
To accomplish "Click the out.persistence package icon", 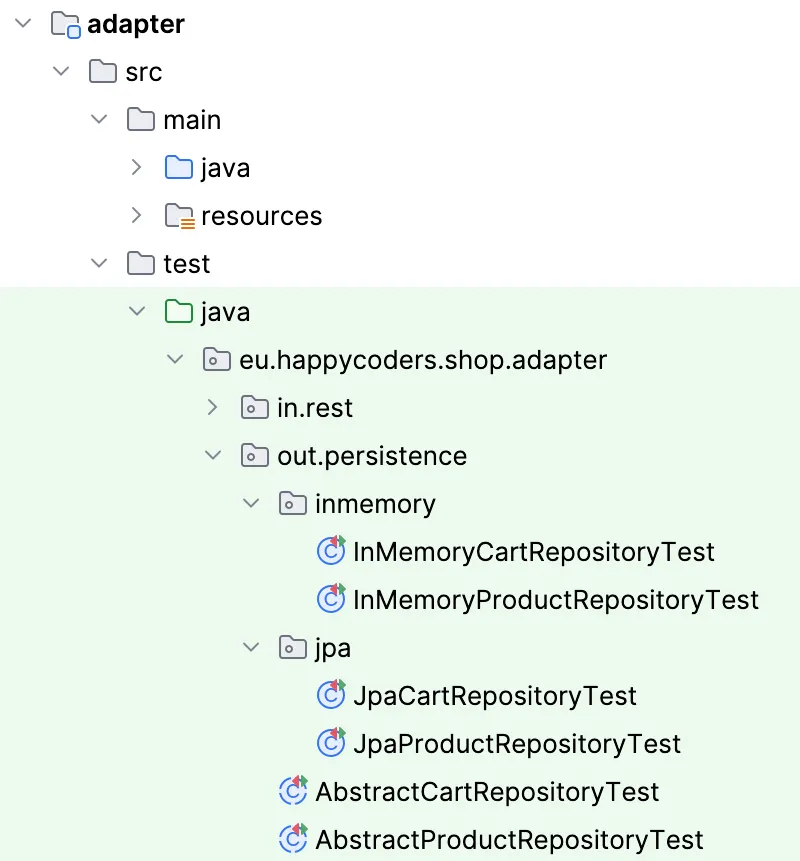I will (254, 455).
